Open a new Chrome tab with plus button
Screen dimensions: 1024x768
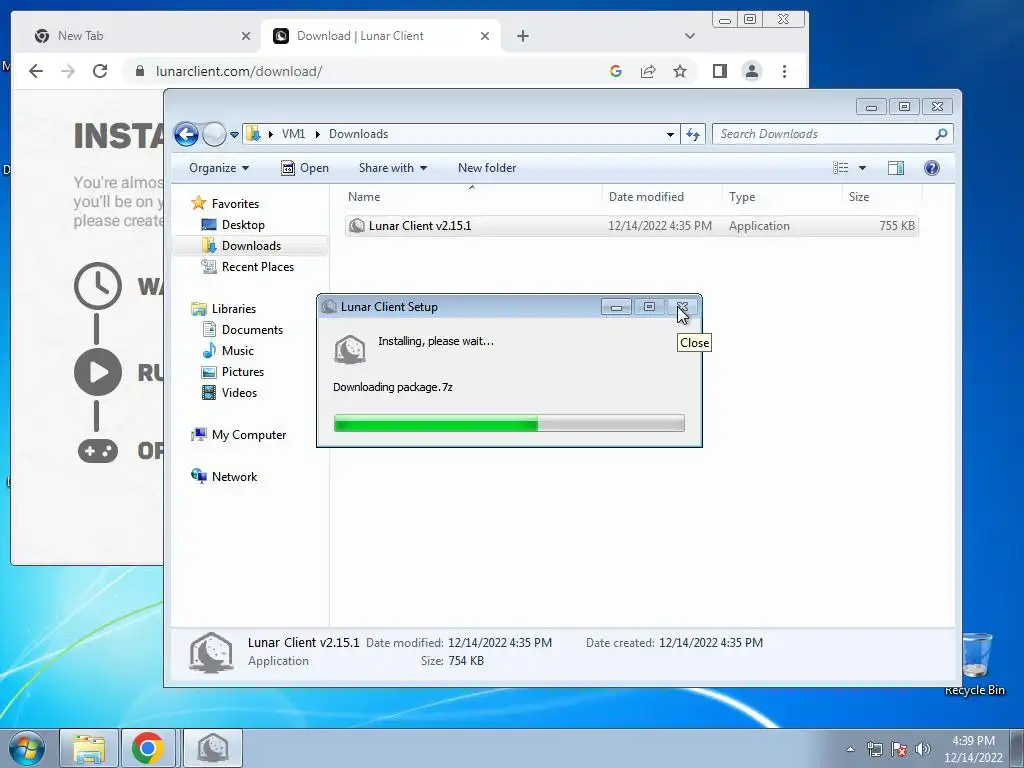point(522,37)
